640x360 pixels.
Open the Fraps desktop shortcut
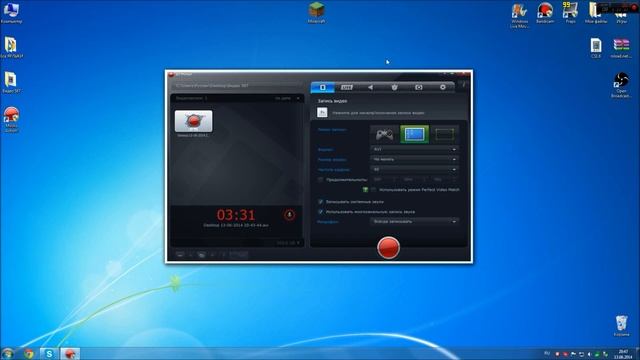(x=570, y=13)
